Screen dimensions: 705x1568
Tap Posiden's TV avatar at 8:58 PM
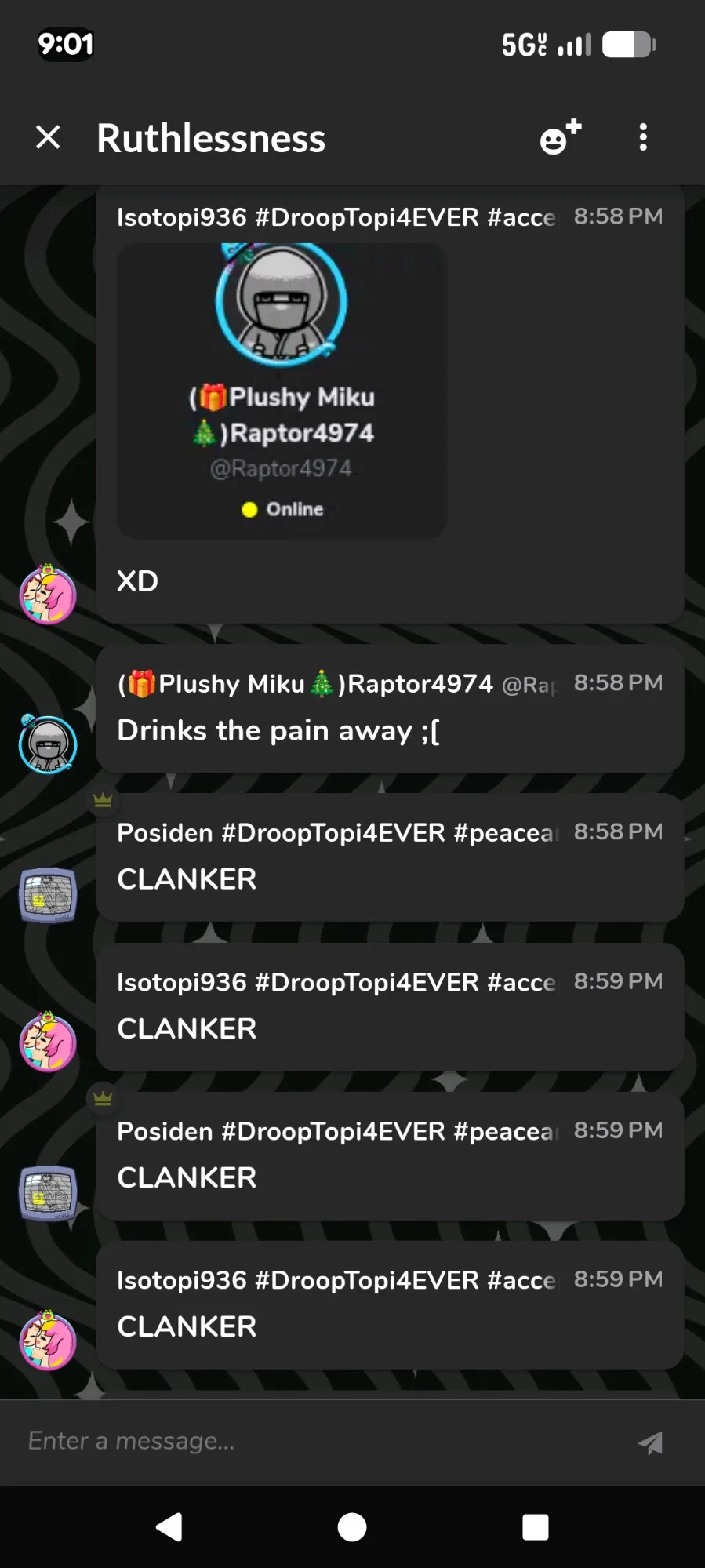(48, 895)
